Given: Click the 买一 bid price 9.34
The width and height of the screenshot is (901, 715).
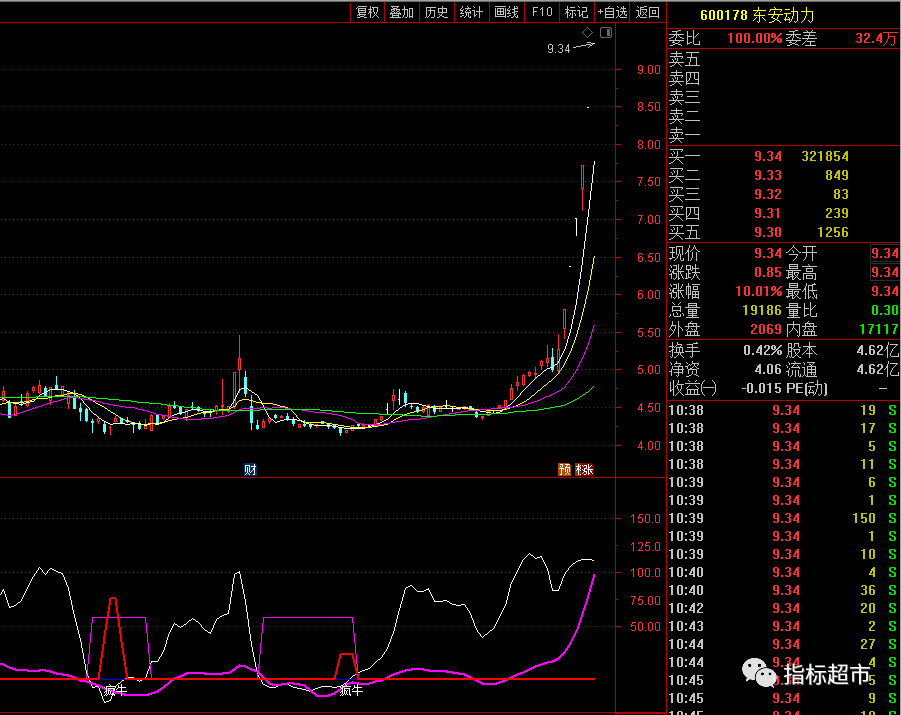Looking at the screenshot, I should pyautogui.click(x=768, y=157).
